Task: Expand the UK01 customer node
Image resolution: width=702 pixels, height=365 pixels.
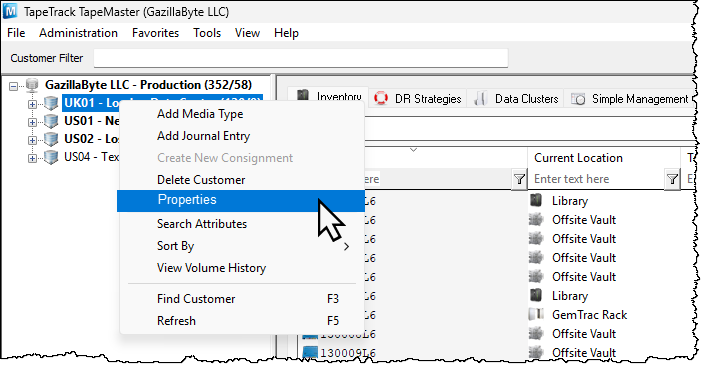Action: 32,104
